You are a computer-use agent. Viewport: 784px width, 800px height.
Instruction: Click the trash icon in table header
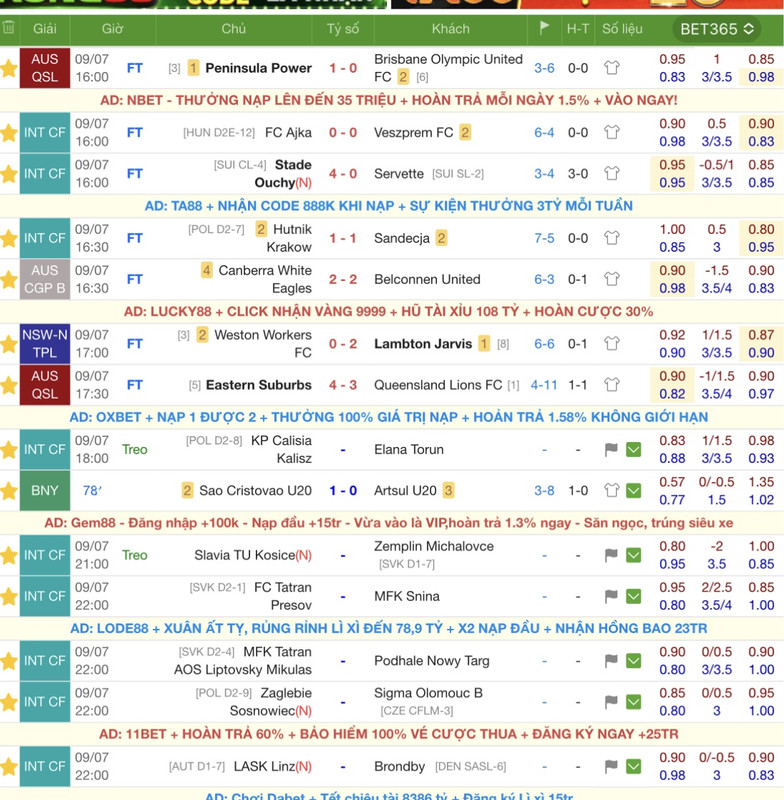point(9,28)
